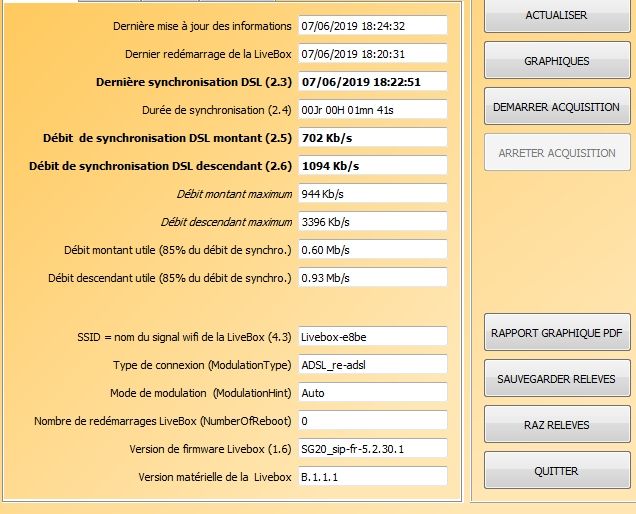Select the 1094 Kb/s downstream sync field
Viewport: 636px width, 514px height.
click(x=373, y=166)
